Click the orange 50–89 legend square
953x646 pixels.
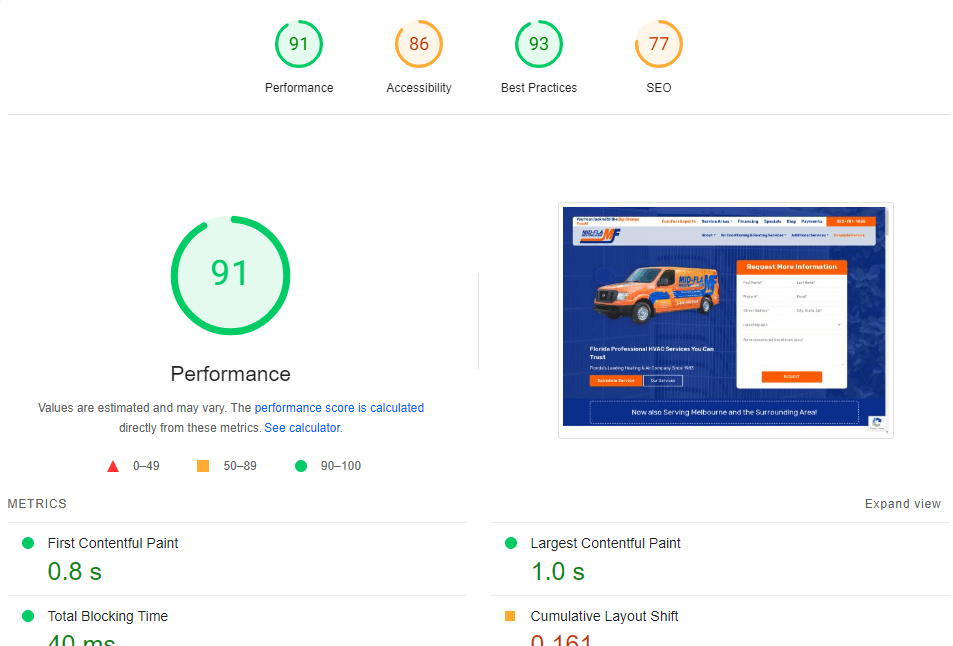(204, 465)
